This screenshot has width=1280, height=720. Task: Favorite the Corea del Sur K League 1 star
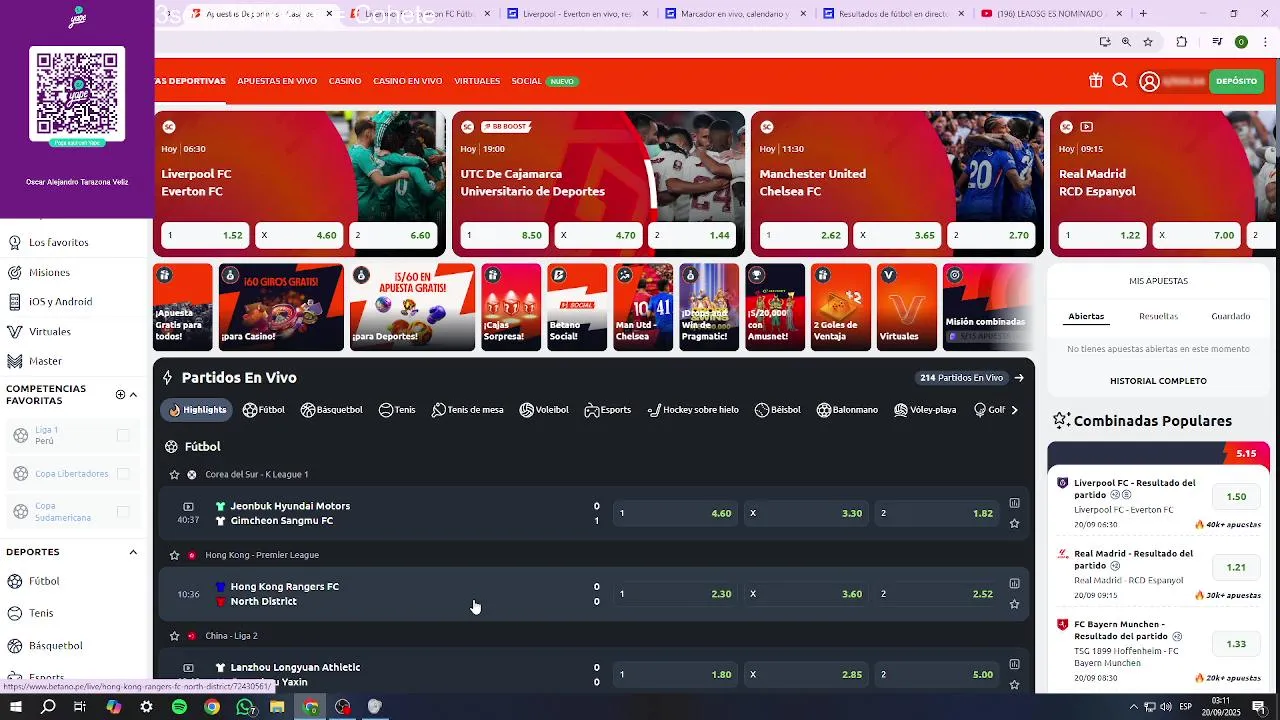click(x=175, y=475)
